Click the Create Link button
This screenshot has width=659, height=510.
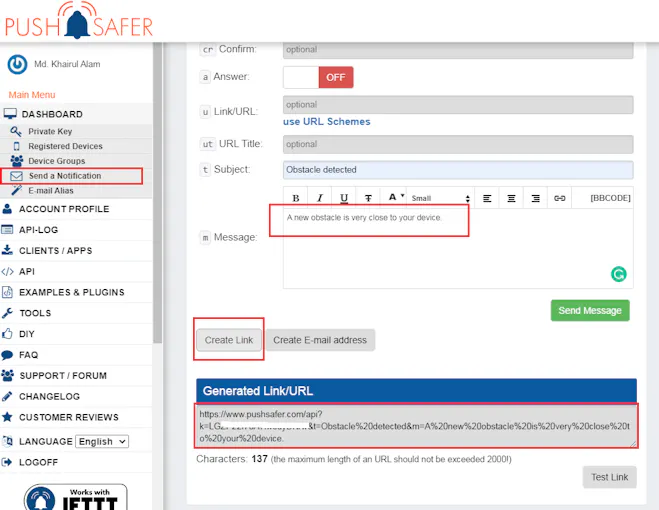[229, 340]
